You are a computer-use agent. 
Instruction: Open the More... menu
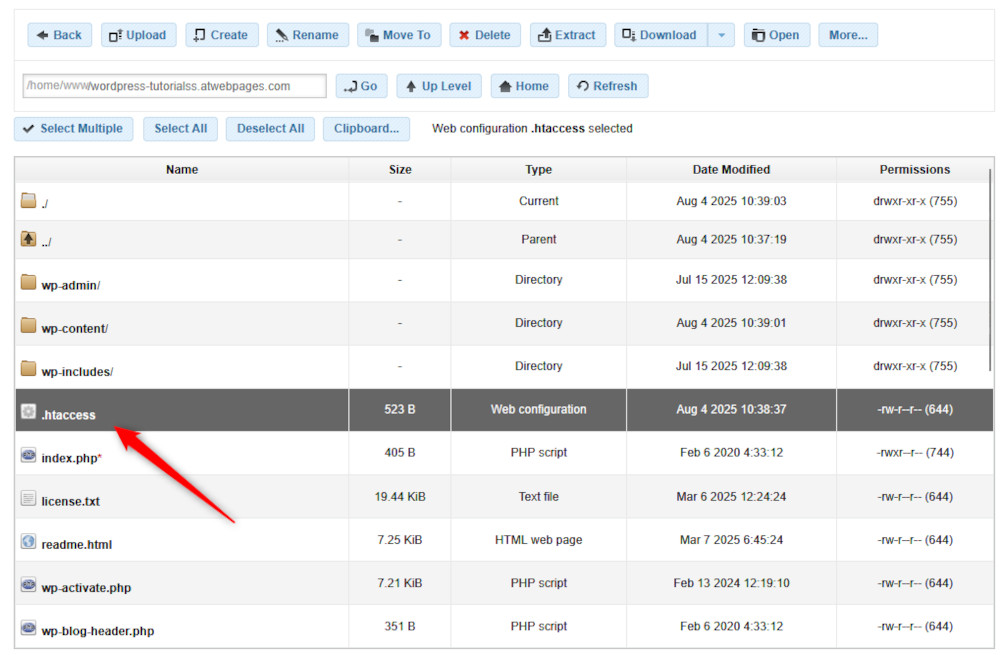click(847, 34)
